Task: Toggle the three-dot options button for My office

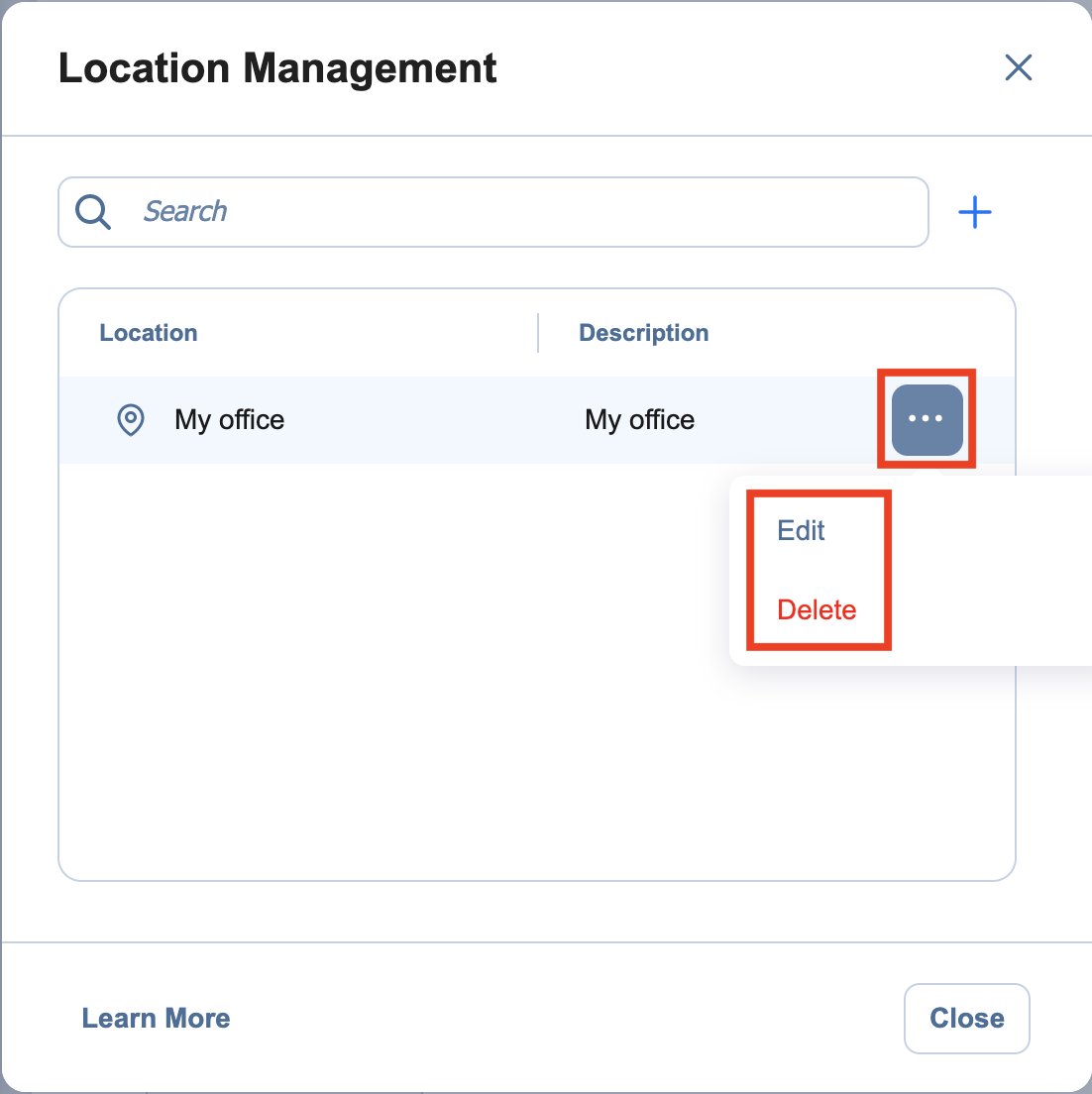Action: pyautogui.click(x=927, y=419)
